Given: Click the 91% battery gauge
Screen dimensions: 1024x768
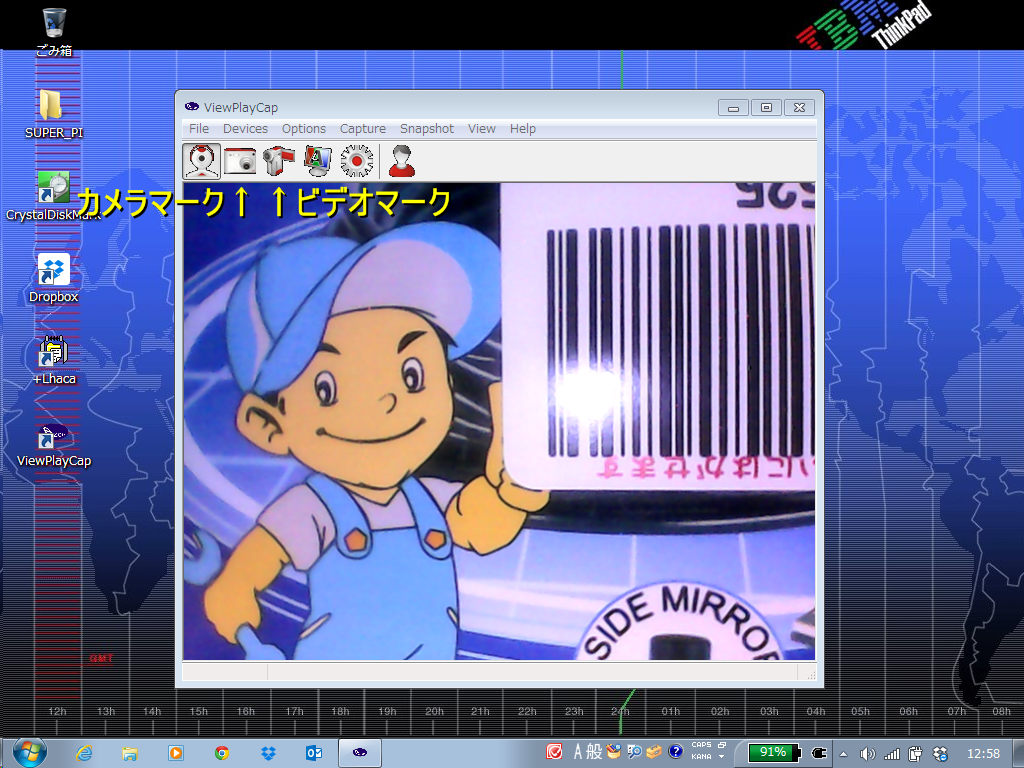Looking at the screenshot, I should click(774, 753).
